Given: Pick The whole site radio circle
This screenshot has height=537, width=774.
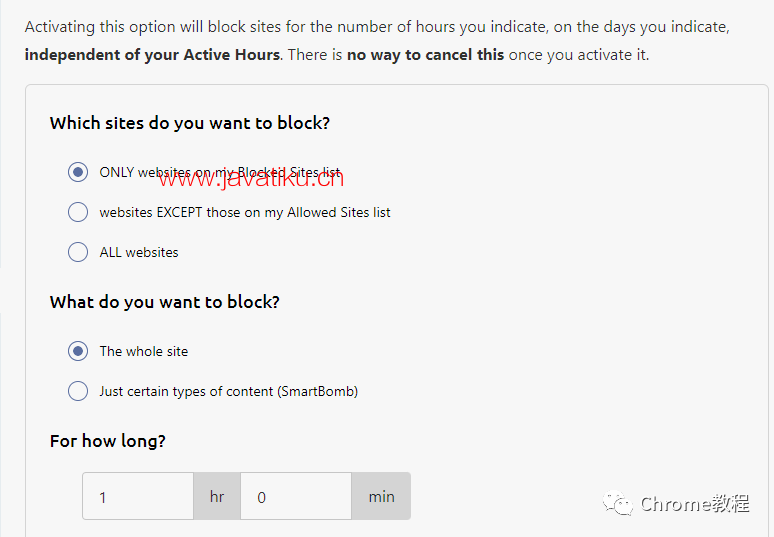Looking at the screenshot, I should click(78, 351).
